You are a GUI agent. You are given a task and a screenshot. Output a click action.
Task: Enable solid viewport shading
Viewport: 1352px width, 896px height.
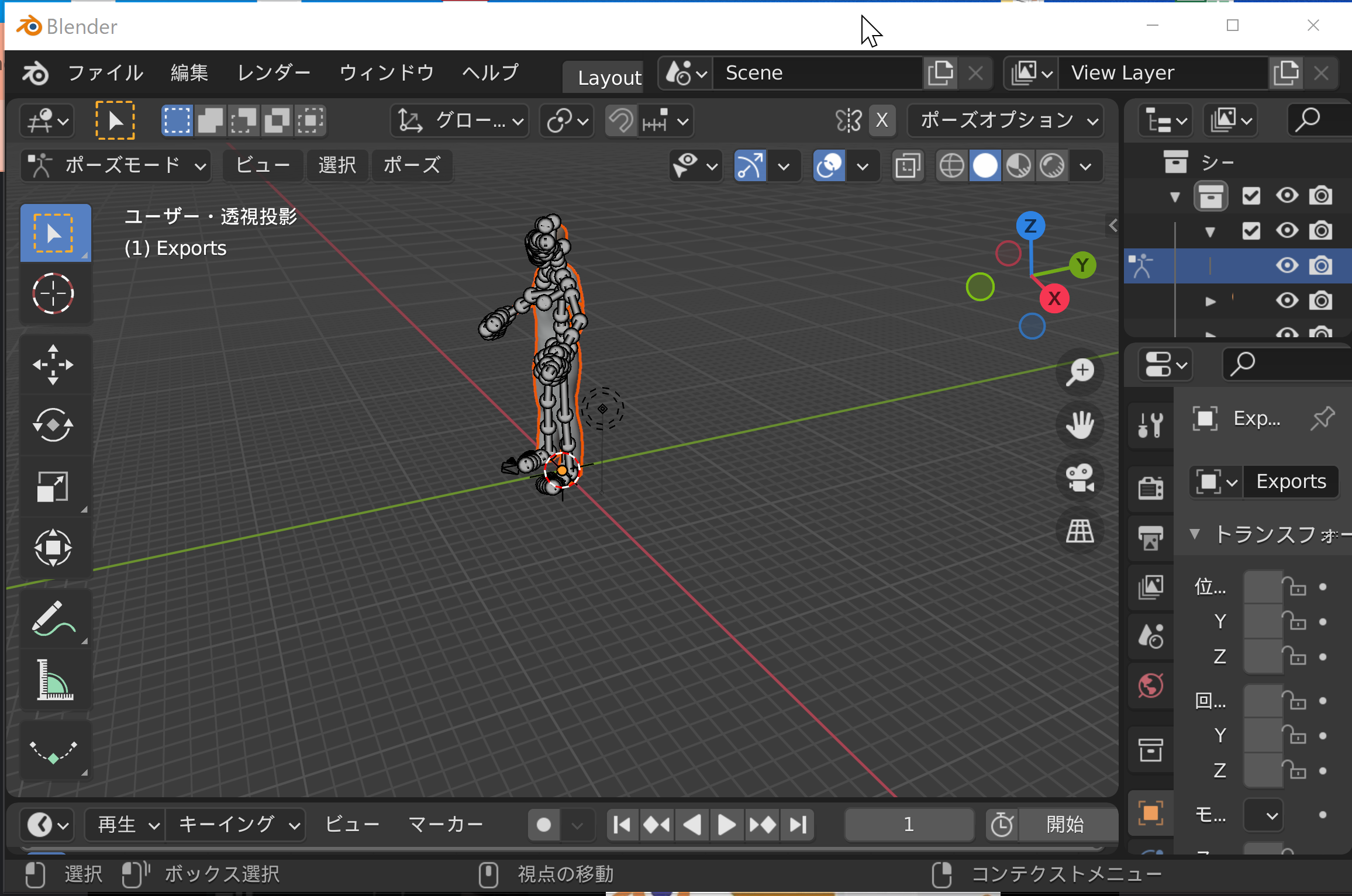coord(985,166)
